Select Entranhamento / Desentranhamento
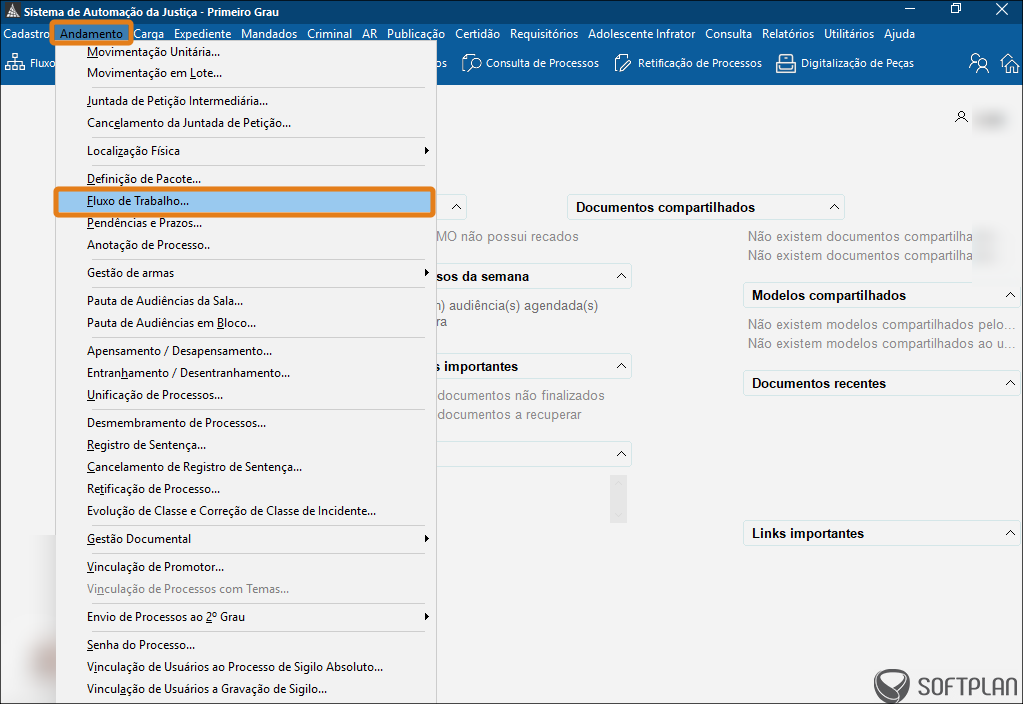The height and width of the screenshot is (704, 1023). pyautogui.click(x=245, y=373)
